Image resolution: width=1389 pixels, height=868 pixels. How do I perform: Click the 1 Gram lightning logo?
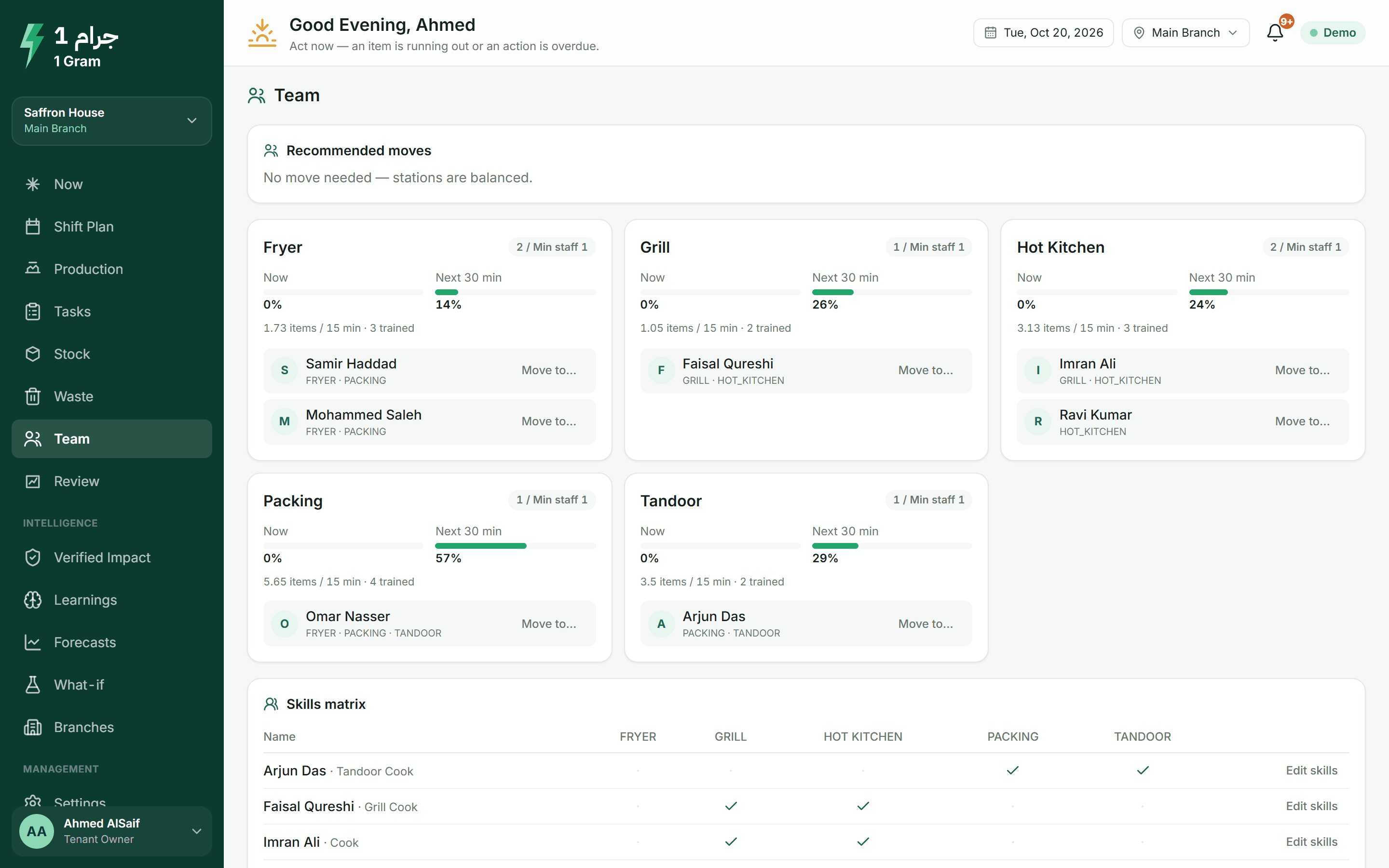(31, 45)
